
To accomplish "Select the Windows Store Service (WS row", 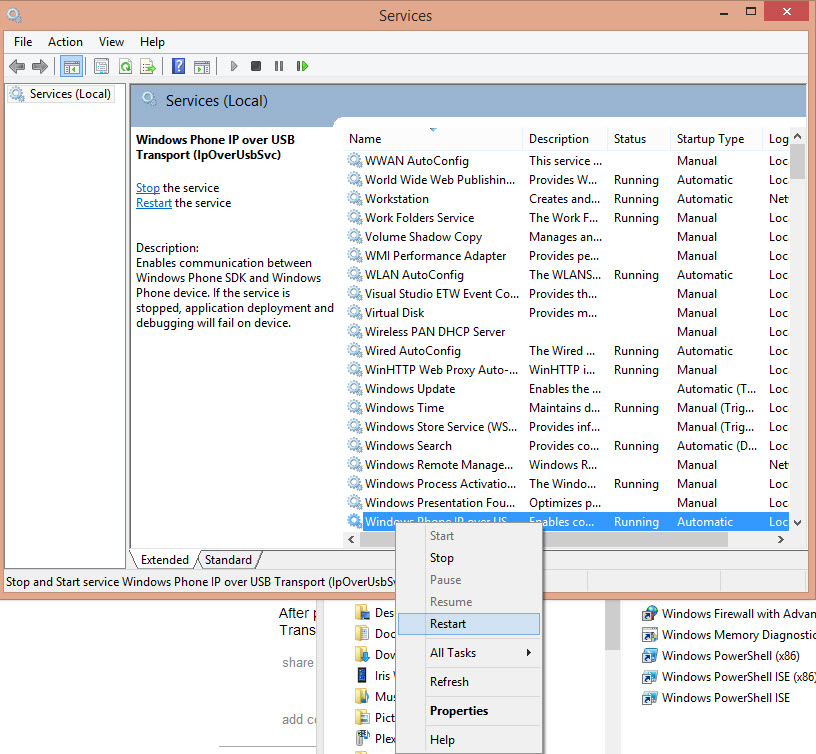I will pos(567,427).
